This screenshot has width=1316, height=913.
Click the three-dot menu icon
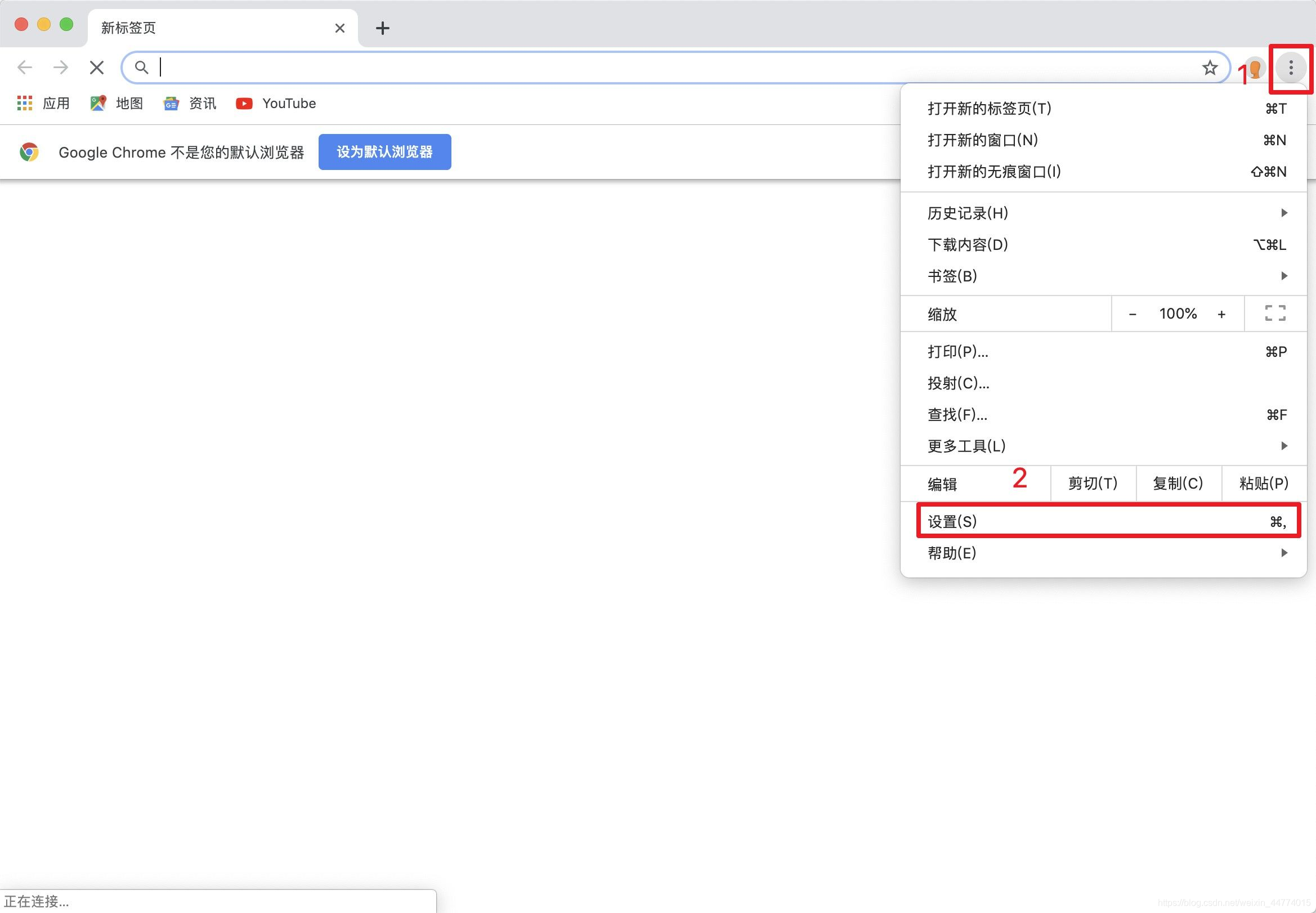1291,67
